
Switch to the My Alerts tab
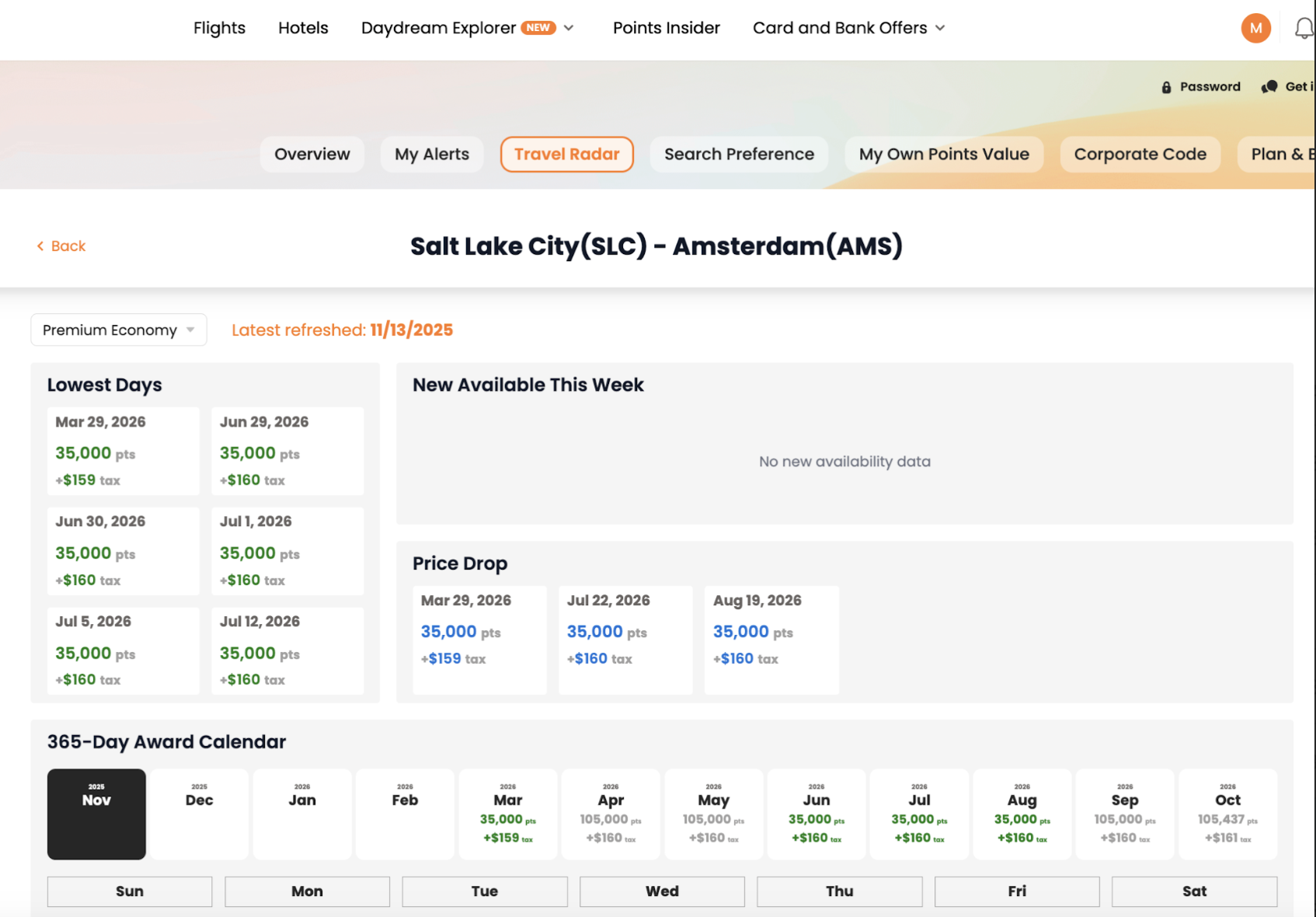tap(431, 154)
